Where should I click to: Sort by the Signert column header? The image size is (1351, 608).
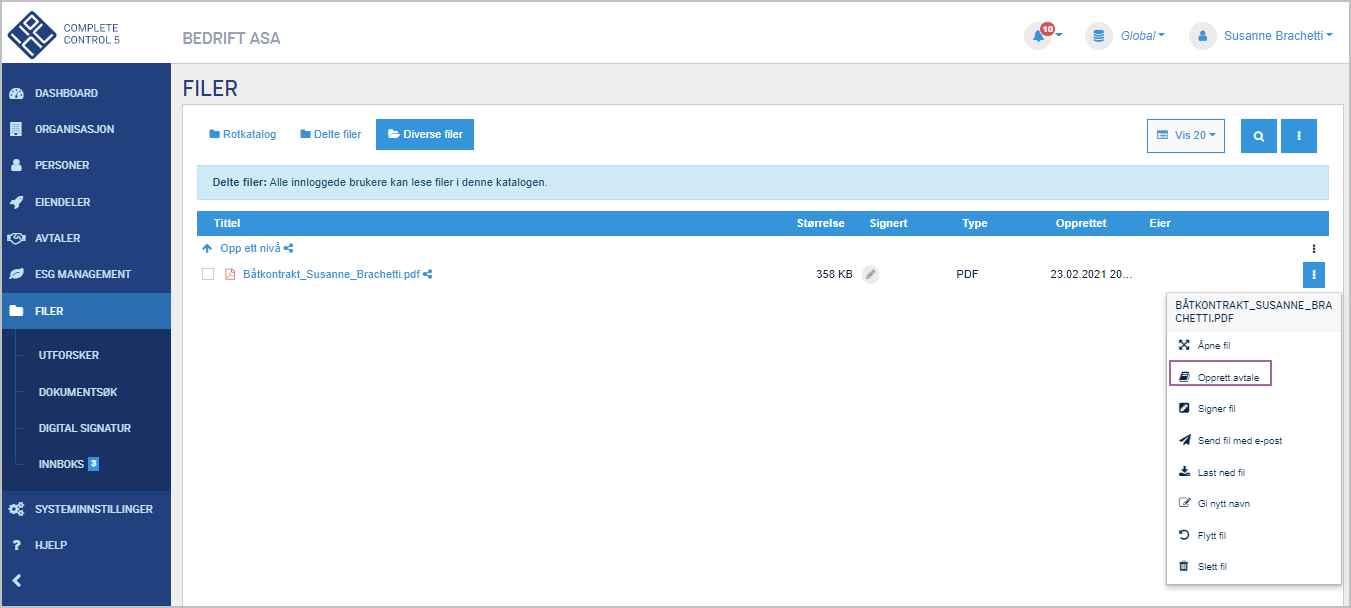[x=888, y=223]
